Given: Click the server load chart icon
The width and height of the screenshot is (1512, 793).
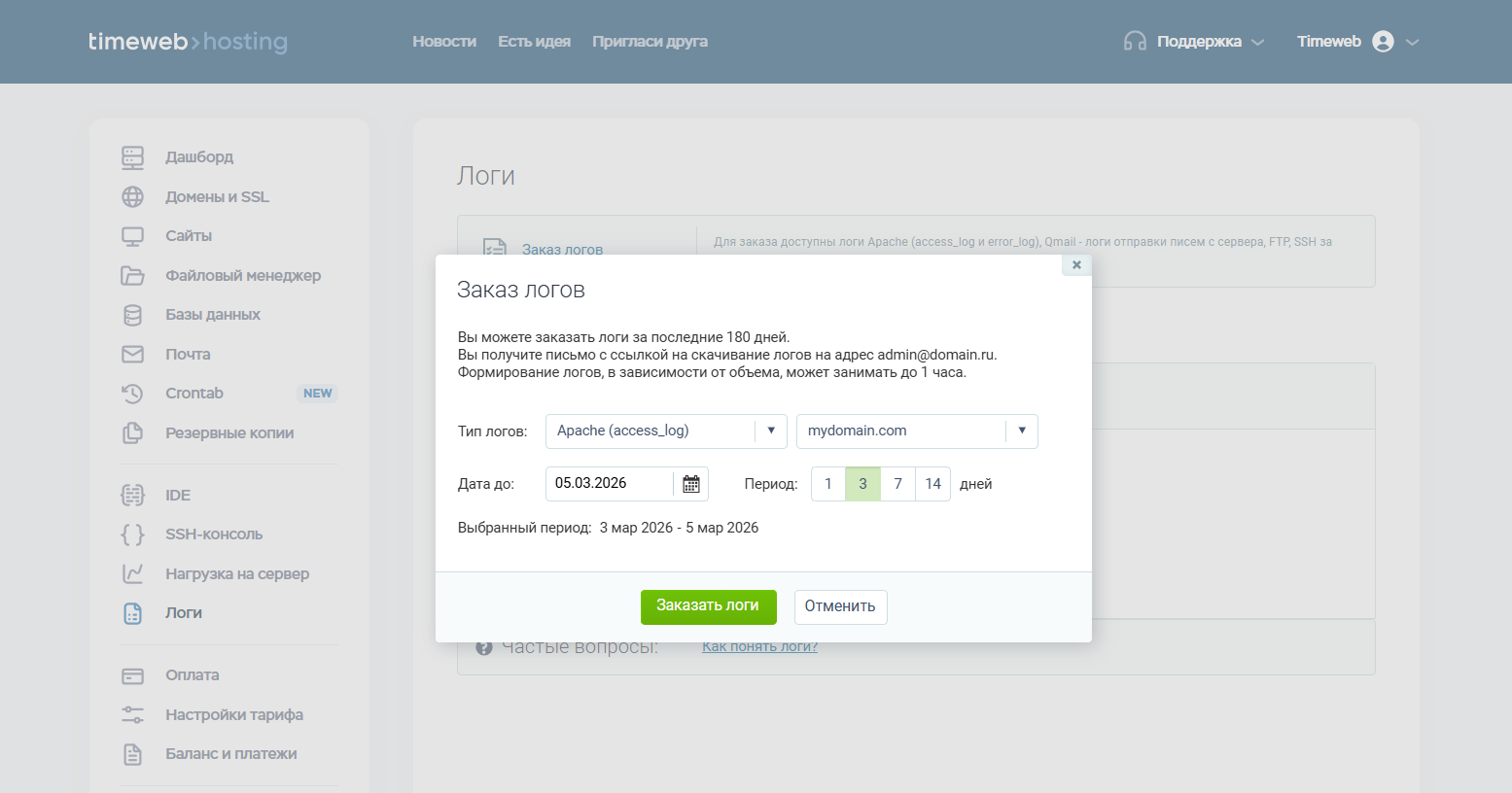Looking at the screenshot, I should [x=132, y=574].
